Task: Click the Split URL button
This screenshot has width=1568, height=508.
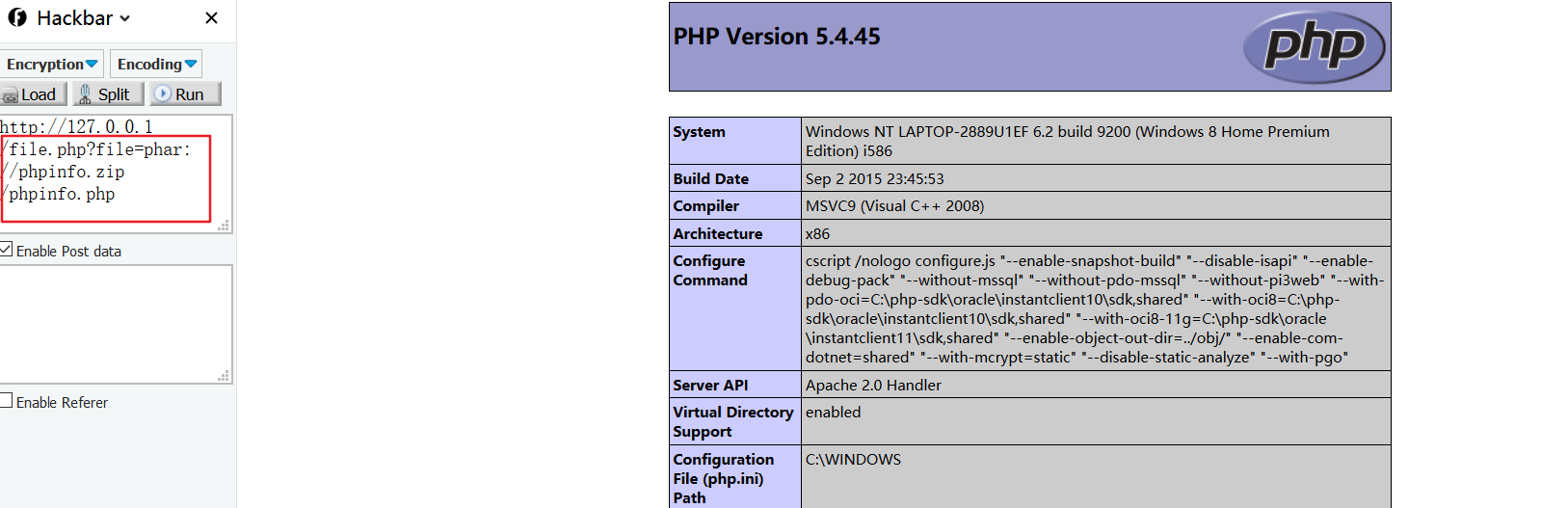Action: [x=108, y=94]
